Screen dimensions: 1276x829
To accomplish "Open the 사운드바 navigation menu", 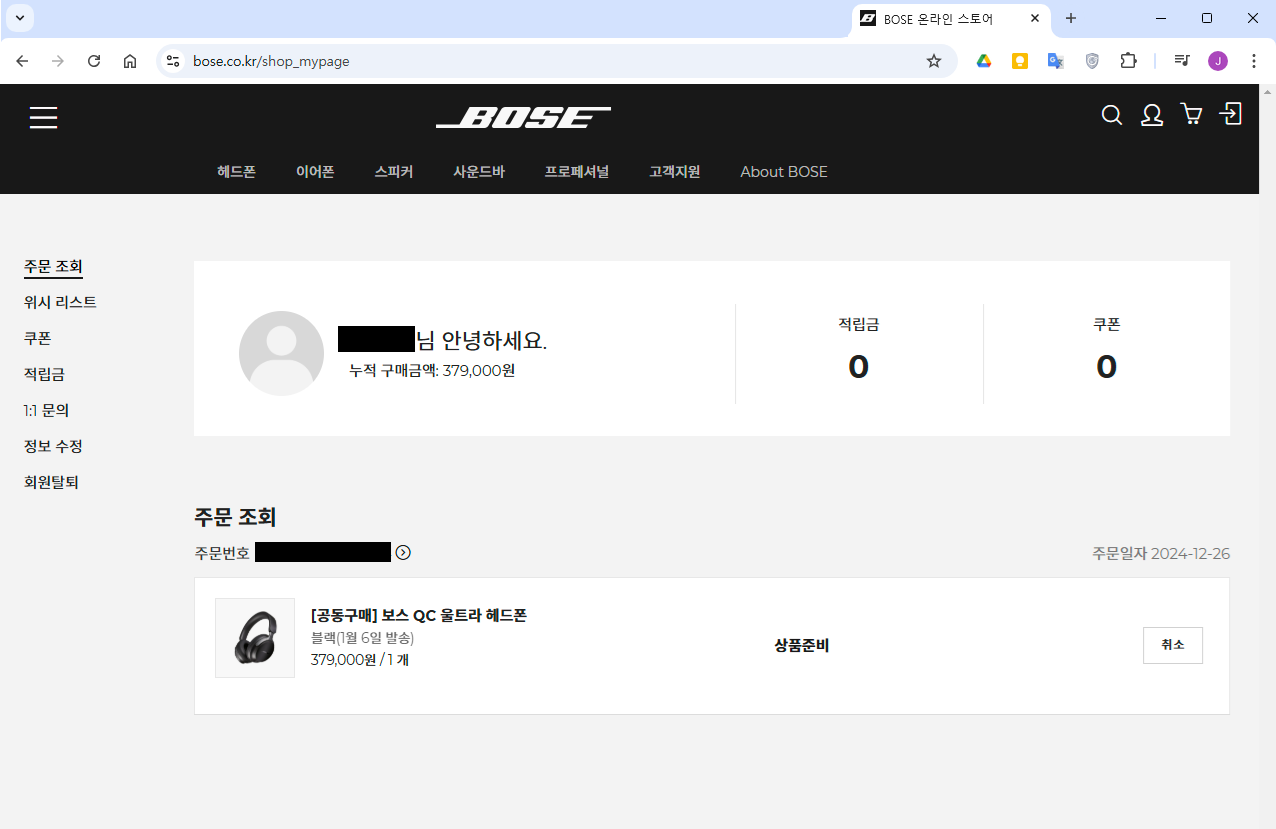I will click(x=479, y=171).
